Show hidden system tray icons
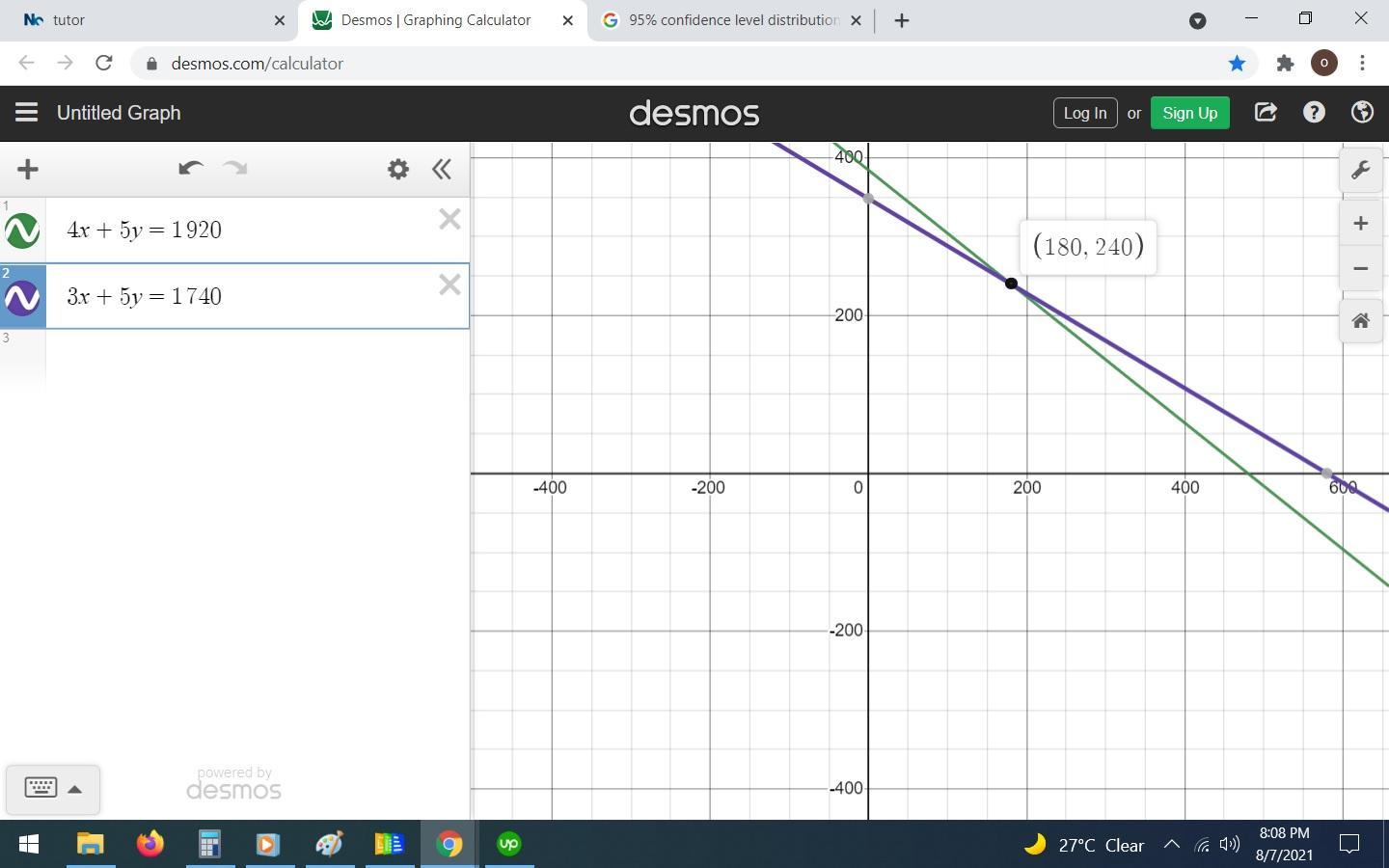Image resolution: width=1389 pixels, height=868 pixels. 1172,845
